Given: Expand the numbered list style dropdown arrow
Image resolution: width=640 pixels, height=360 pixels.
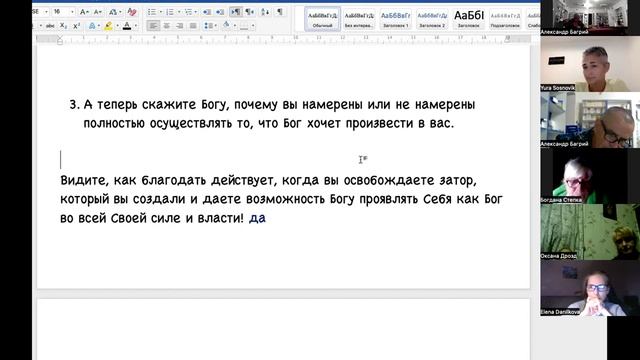Looking at the screenshot, I should [179, 12].
